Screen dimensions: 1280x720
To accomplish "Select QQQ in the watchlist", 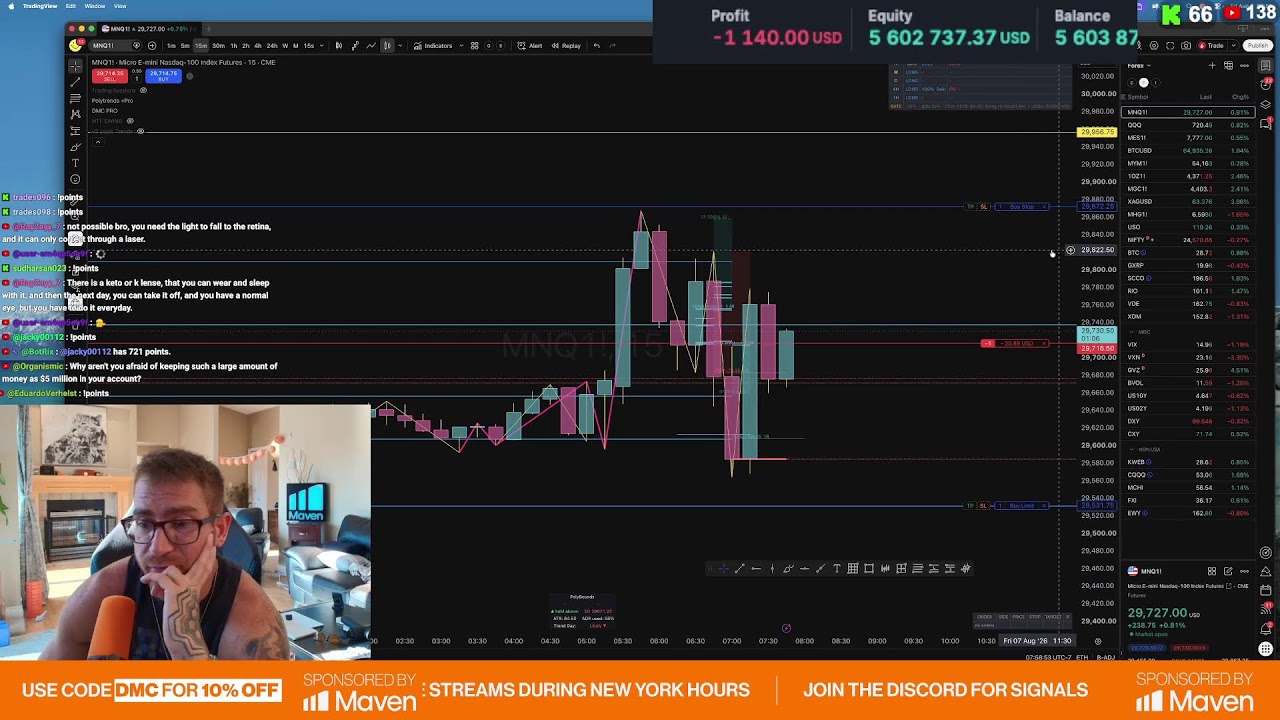I will pos(1187,125).
